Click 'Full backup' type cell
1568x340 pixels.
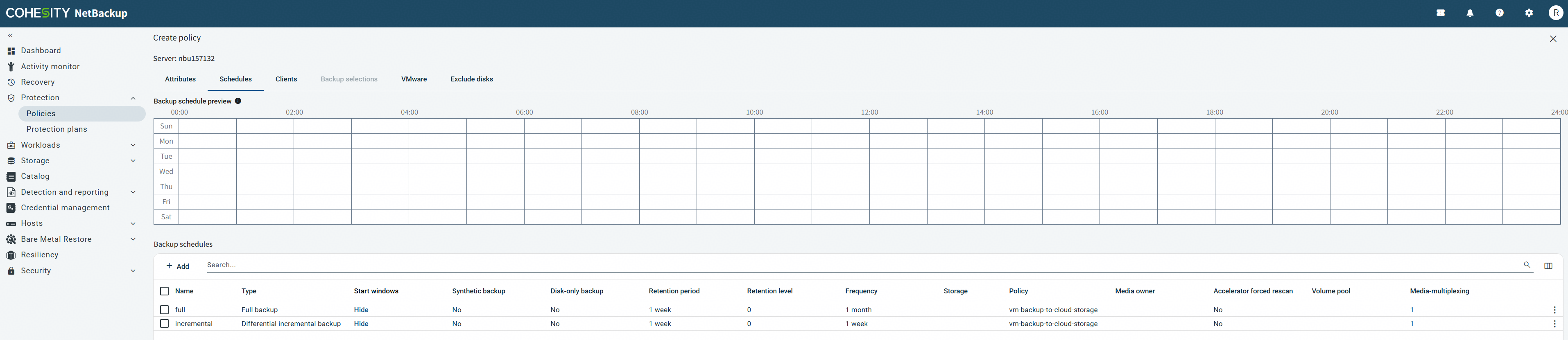pyautogui.click(x=259, y=310)
